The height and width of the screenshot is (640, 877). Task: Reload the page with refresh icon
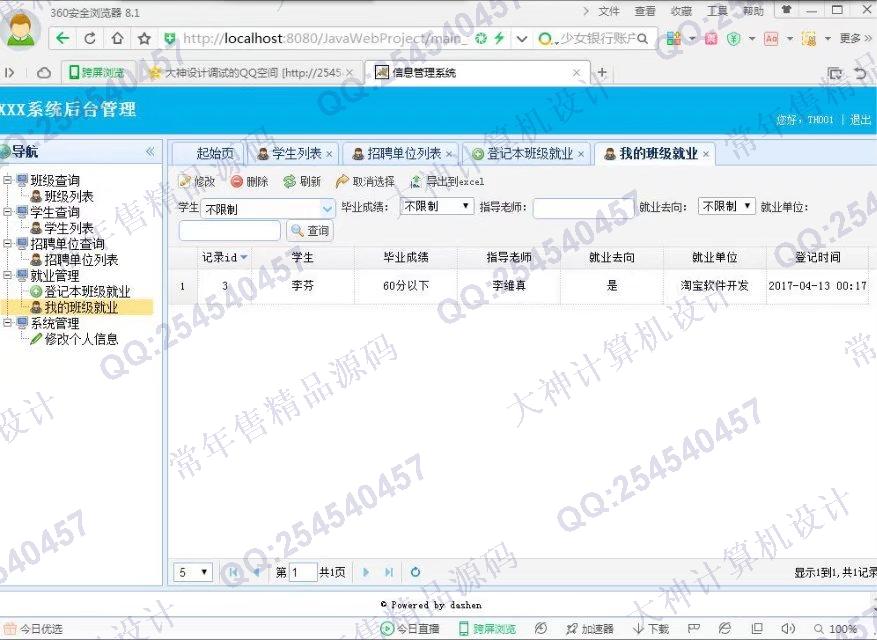tap(89, 38)
